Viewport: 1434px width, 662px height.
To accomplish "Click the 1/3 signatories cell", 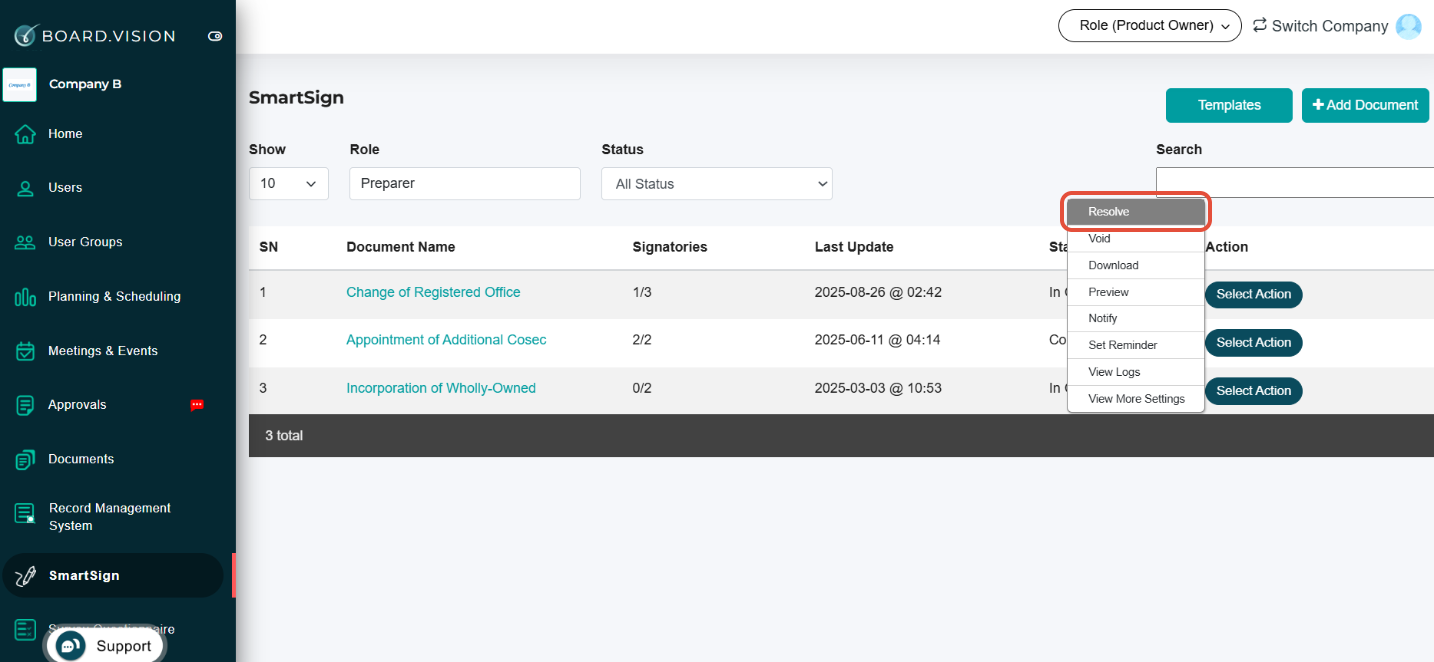I will [x=642, y=292].
